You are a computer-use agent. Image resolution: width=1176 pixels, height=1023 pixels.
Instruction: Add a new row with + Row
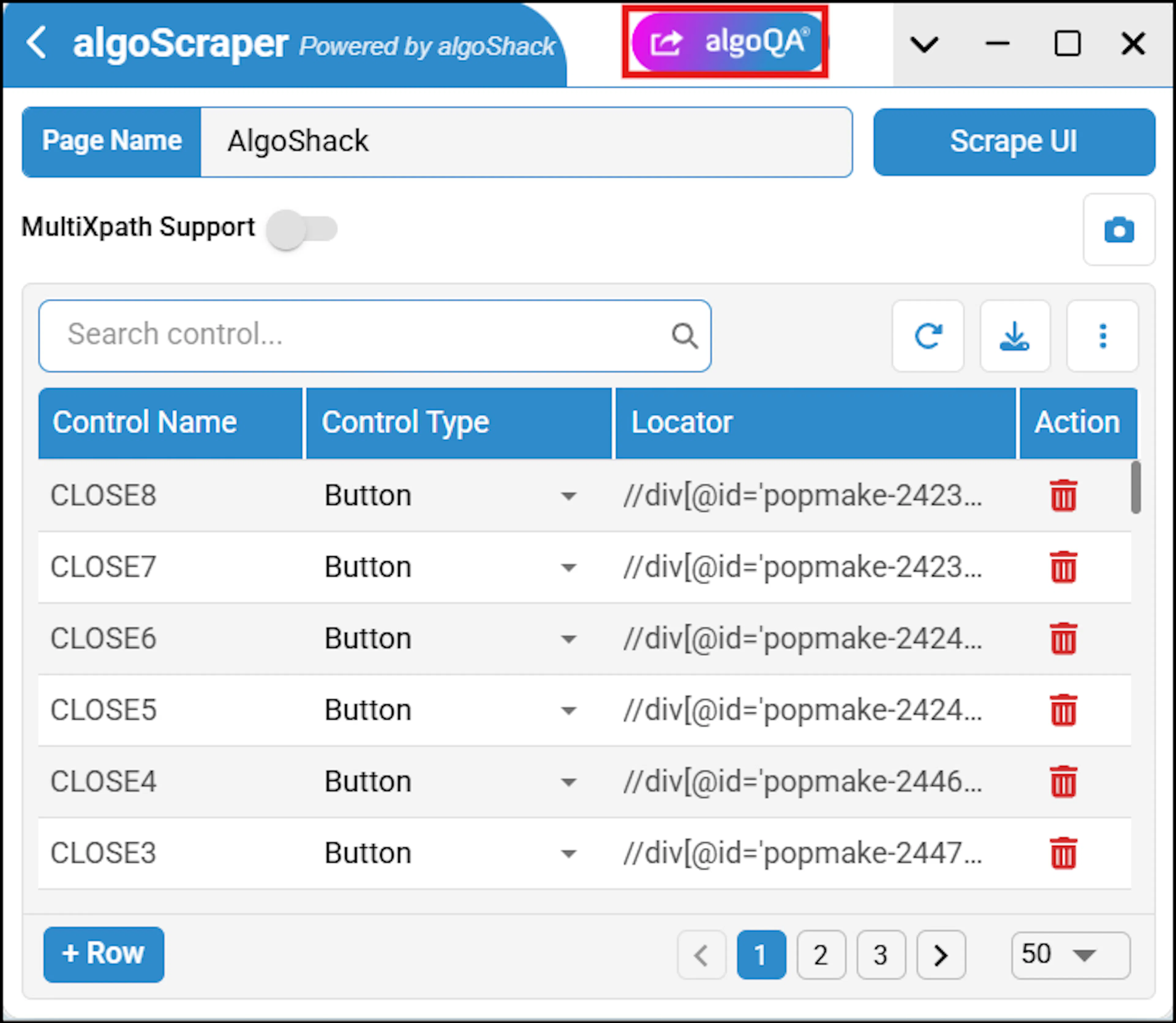pos(104,954)
